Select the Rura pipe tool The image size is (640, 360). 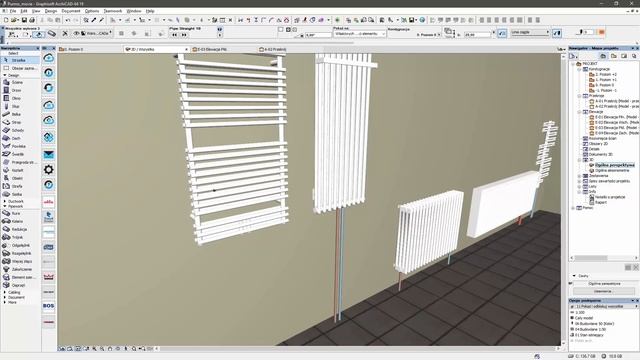tap(20, 213)
